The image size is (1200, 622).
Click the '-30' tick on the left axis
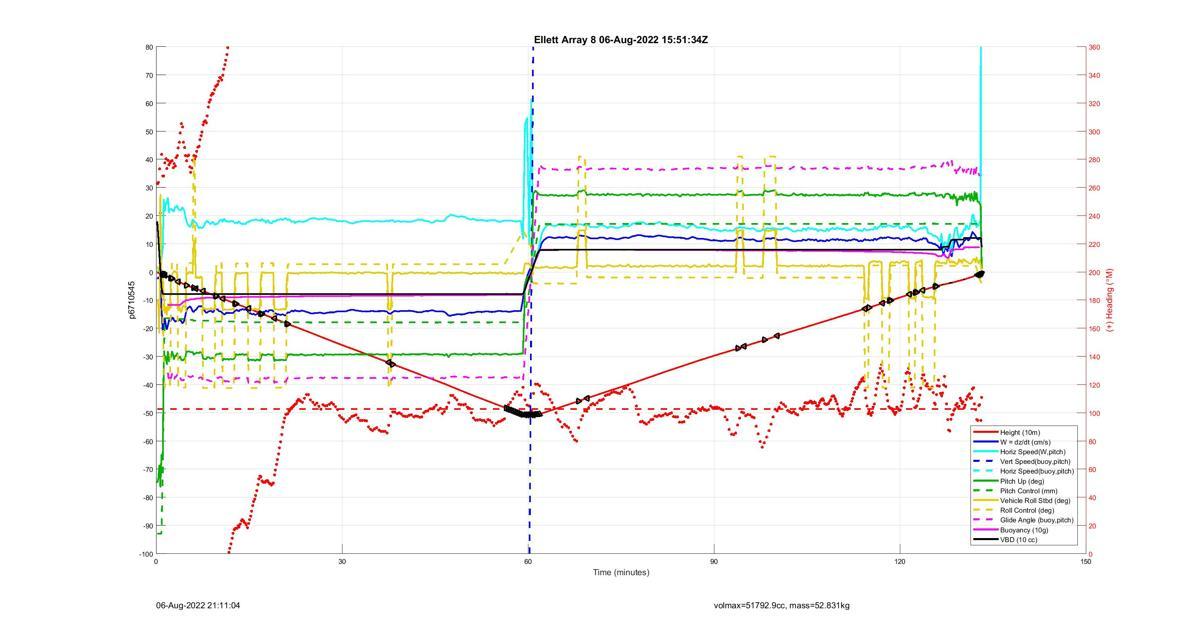click(147, 357)
